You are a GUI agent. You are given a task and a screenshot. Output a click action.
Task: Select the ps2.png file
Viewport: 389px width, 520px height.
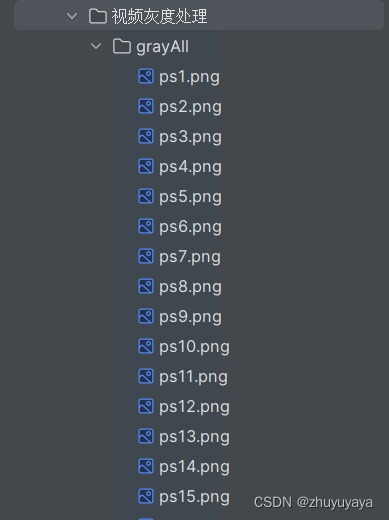coord(190,107)
